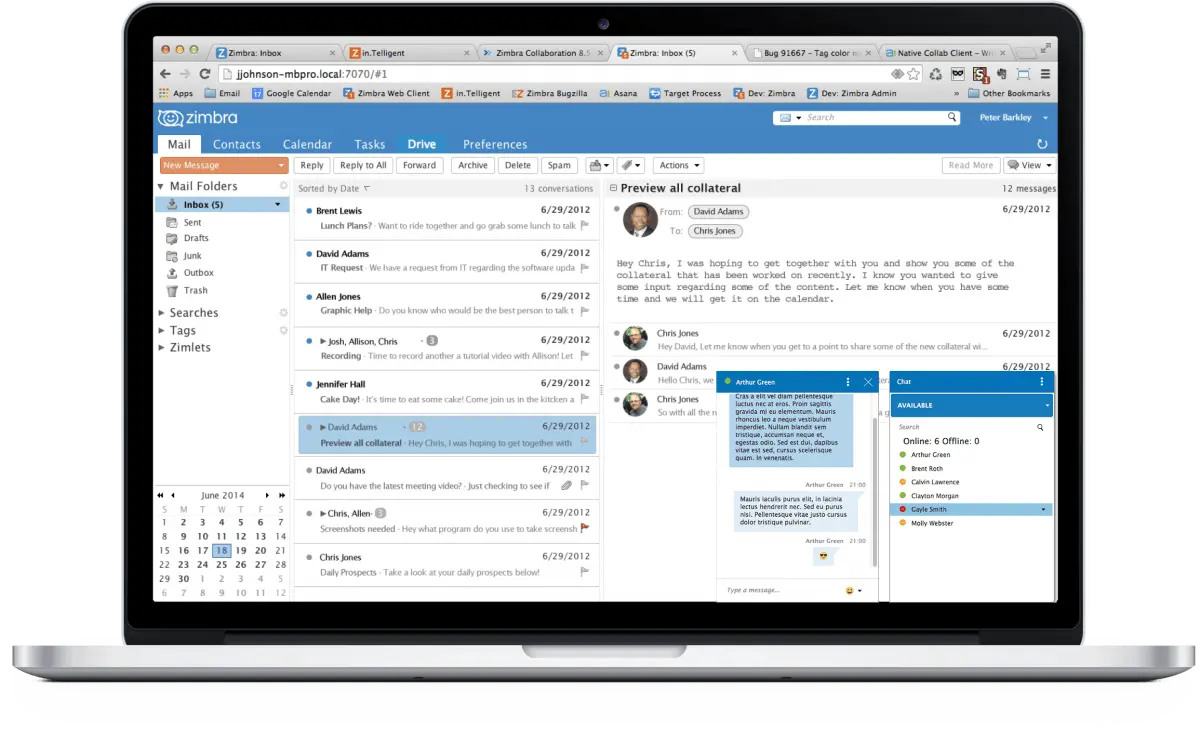Click the Reply button
Image resolution: width=1200 pixels, height=731 pixels.
pyautogui.click(x=312, y=165)
